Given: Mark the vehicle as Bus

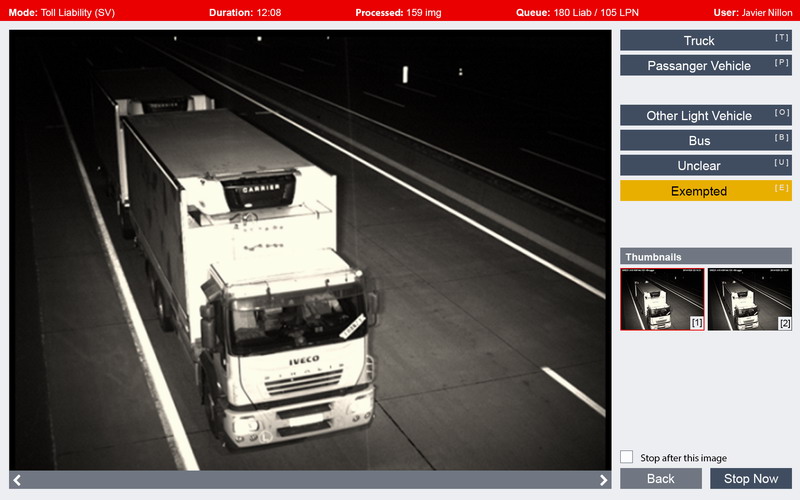Looking at the screenshot, I should tap(706, 140).
